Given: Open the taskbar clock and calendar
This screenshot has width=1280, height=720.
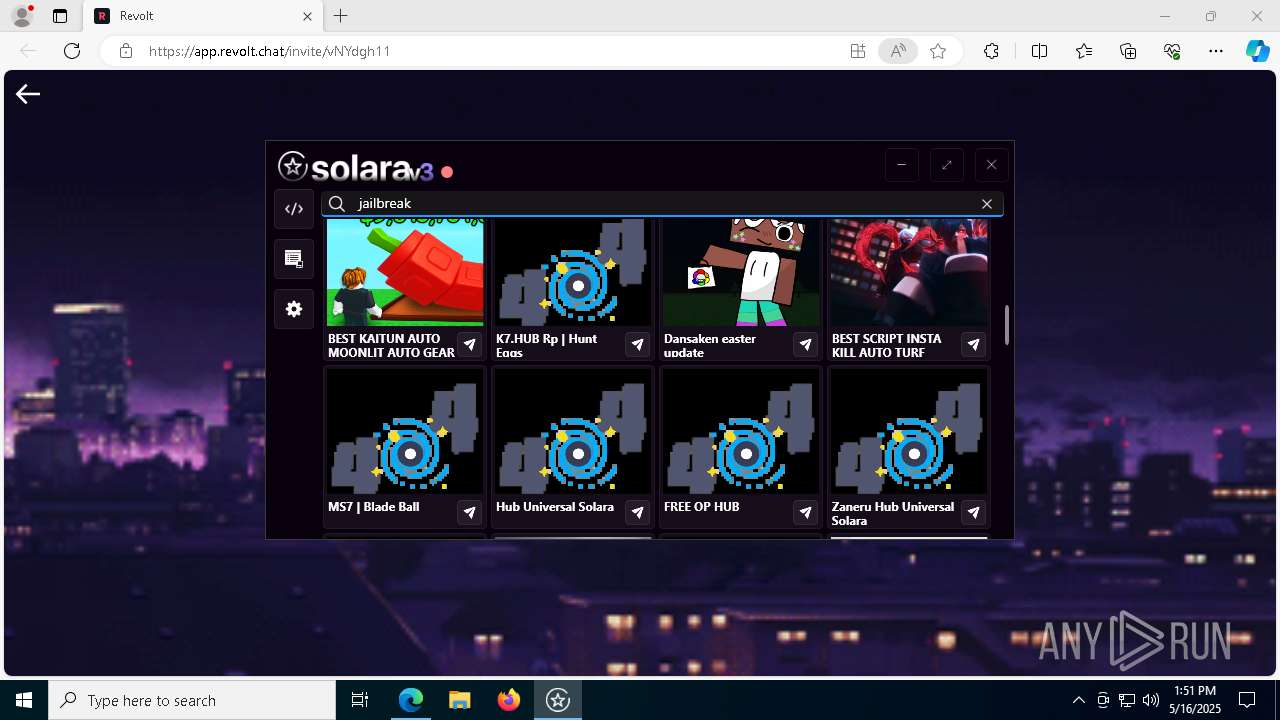Looking at the screenshot, I should click(1195, 700).
